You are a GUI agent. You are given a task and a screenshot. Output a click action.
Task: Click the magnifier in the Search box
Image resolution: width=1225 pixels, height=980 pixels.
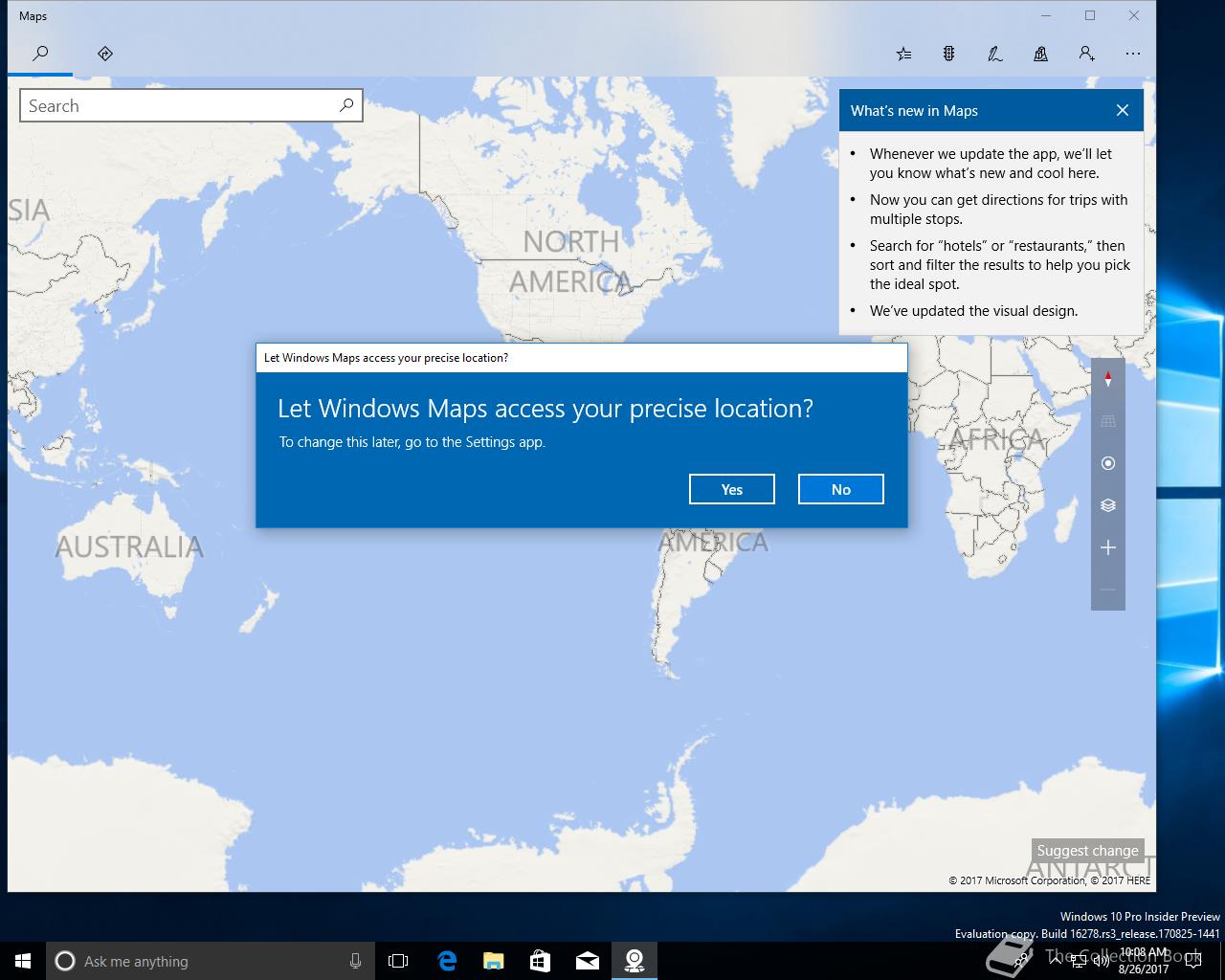(346, 105)
